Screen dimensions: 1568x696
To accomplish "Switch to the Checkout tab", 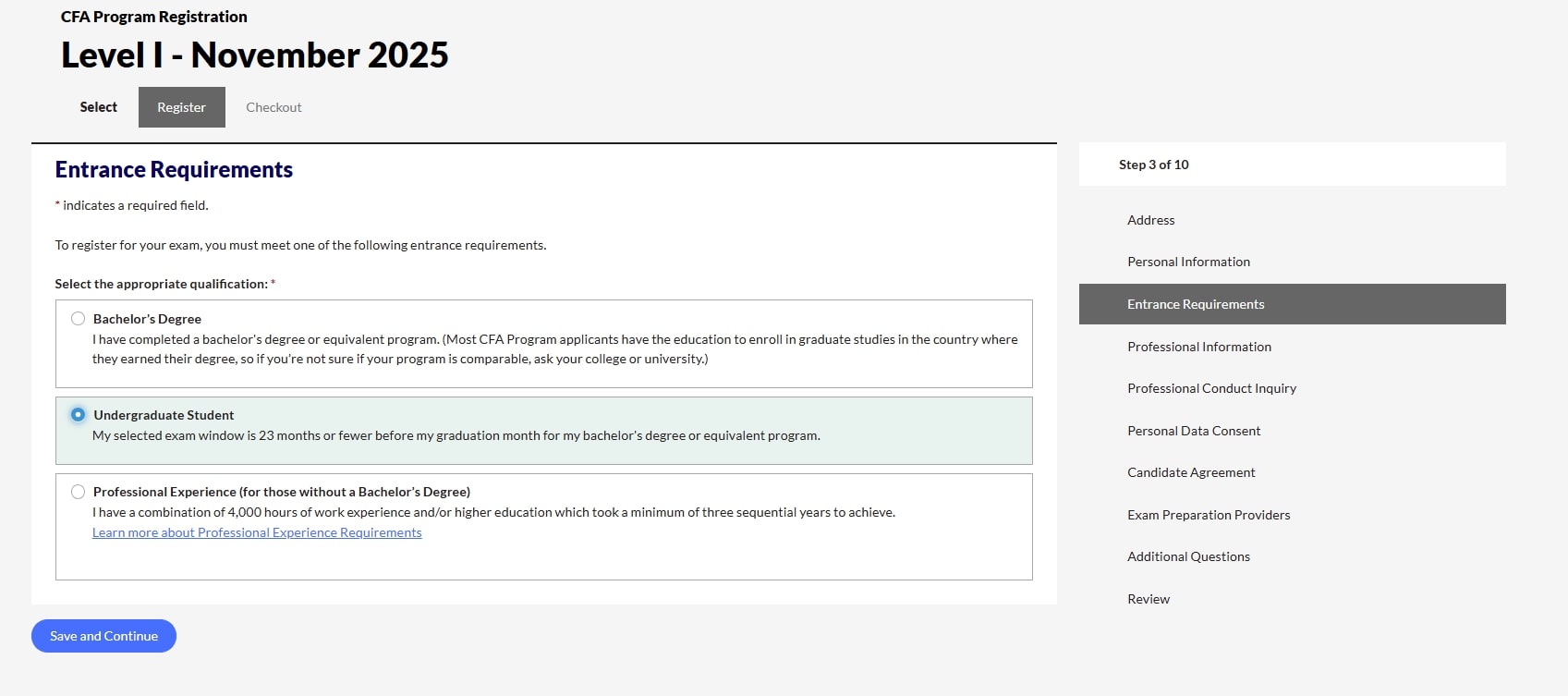I will click(273, 107).
